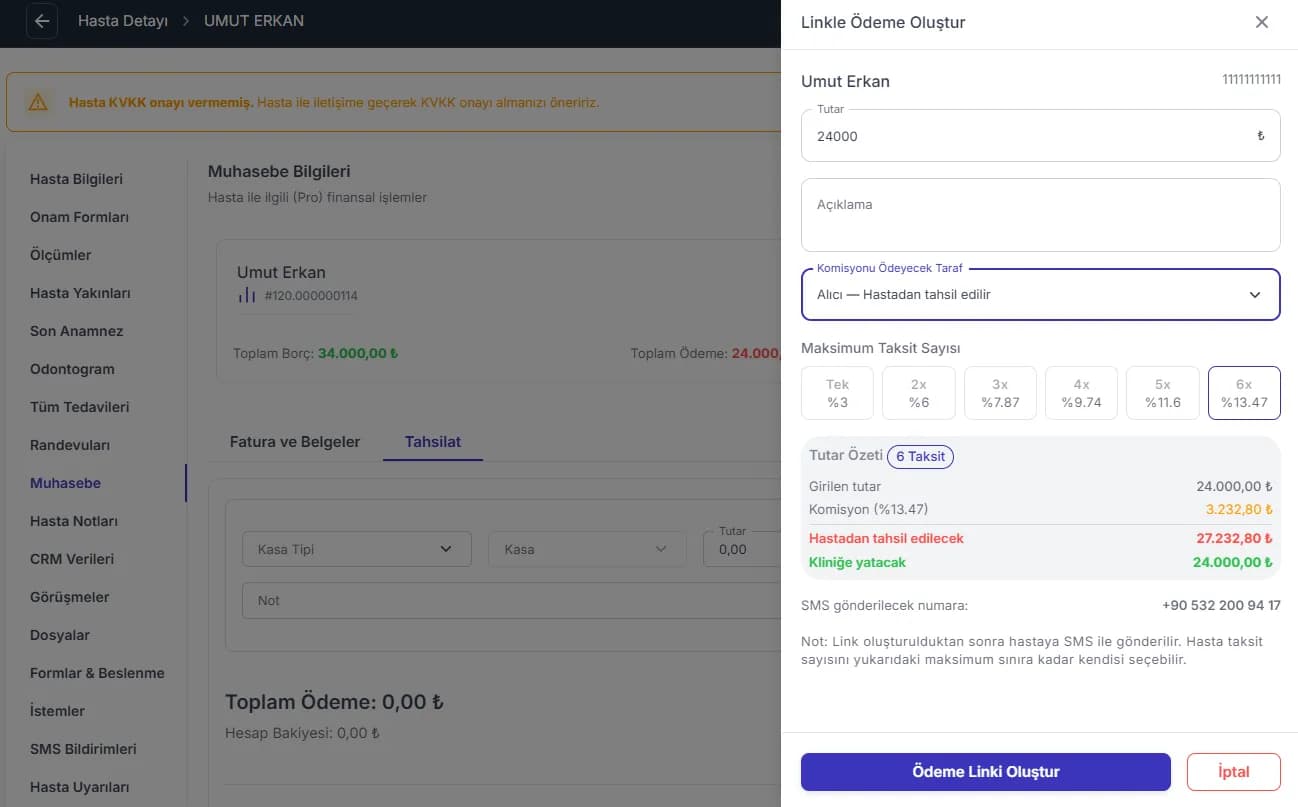1298x807 pixels.
Task: Go back using the arrow icon
Action: coord(42,21)
